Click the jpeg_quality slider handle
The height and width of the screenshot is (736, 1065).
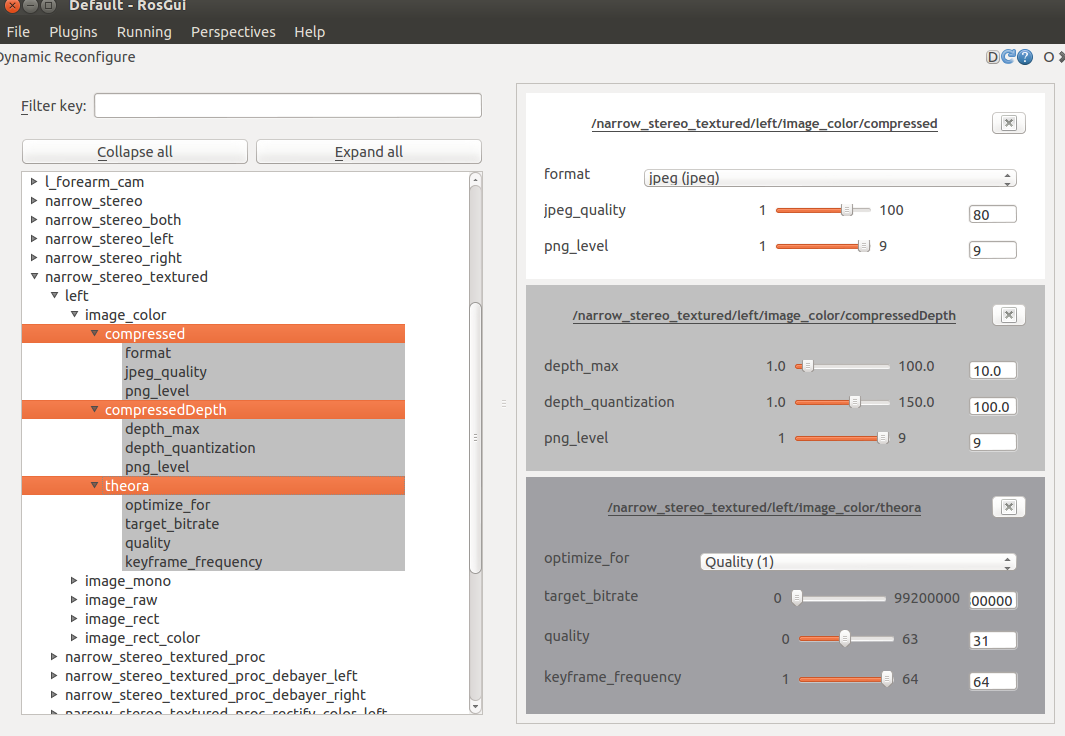click(x=847, y=210)
